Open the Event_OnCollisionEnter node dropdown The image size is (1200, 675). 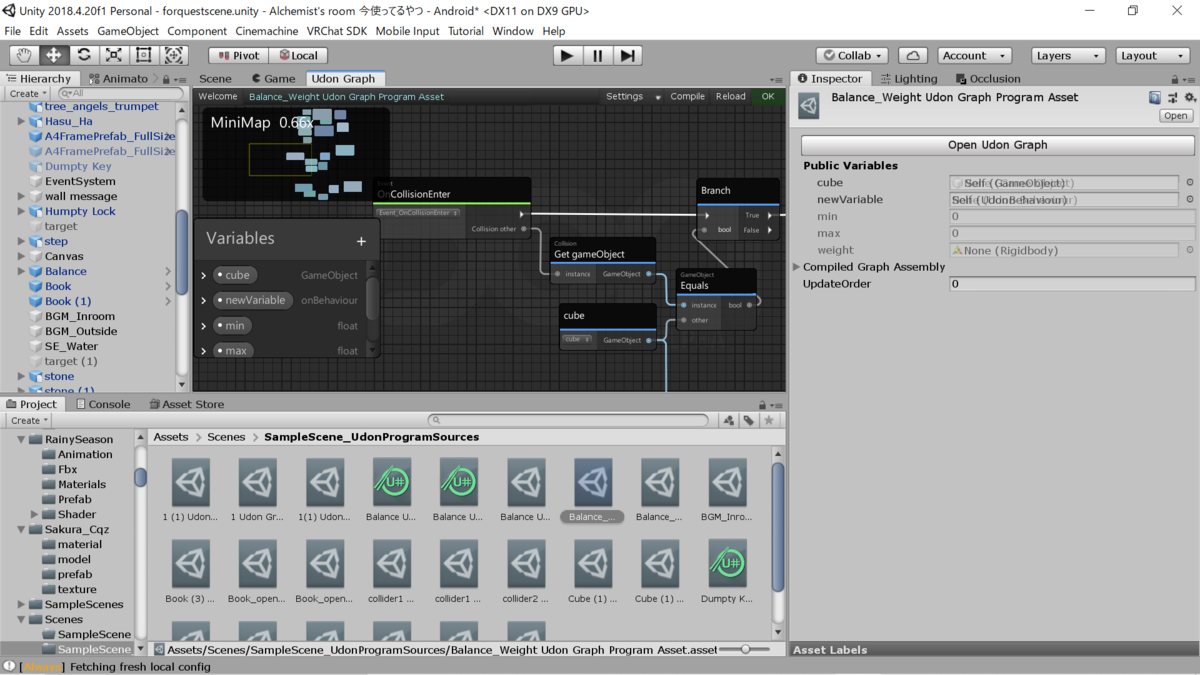pyautogui.click(x=418, y=213)
